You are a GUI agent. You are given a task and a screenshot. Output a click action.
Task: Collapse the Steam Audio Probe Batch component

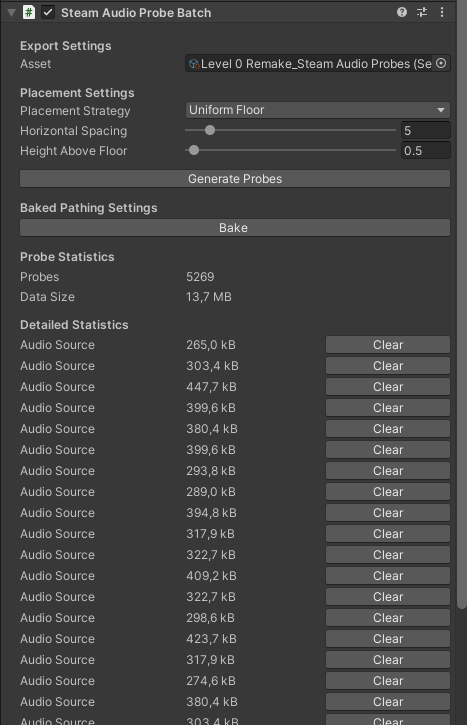click(11, 12)
